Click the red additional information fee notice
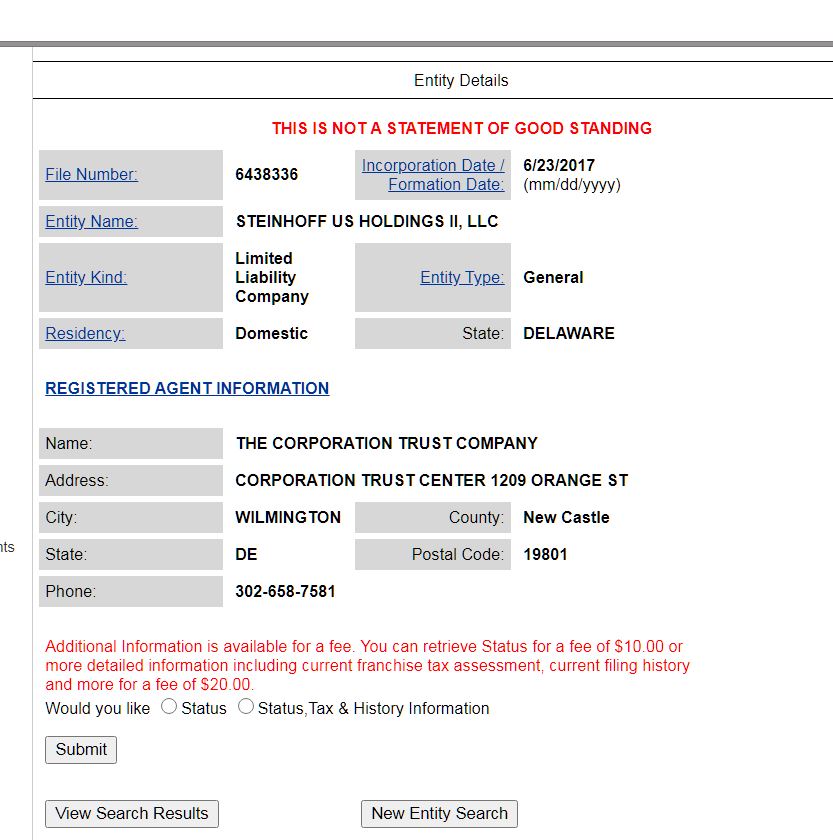Viewport: 833px width, 840px height. (x=367, y=665)
